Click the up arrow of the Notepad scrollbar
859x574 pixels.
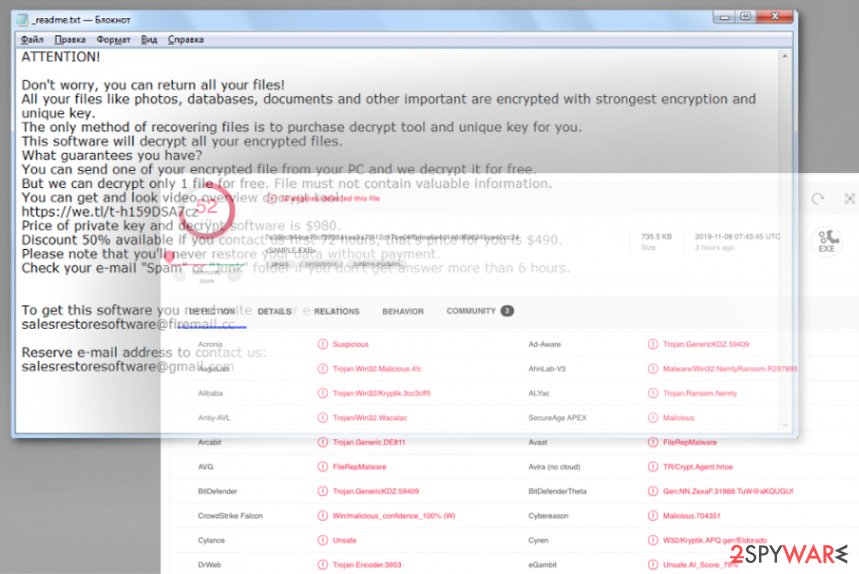tap(784, 56)
